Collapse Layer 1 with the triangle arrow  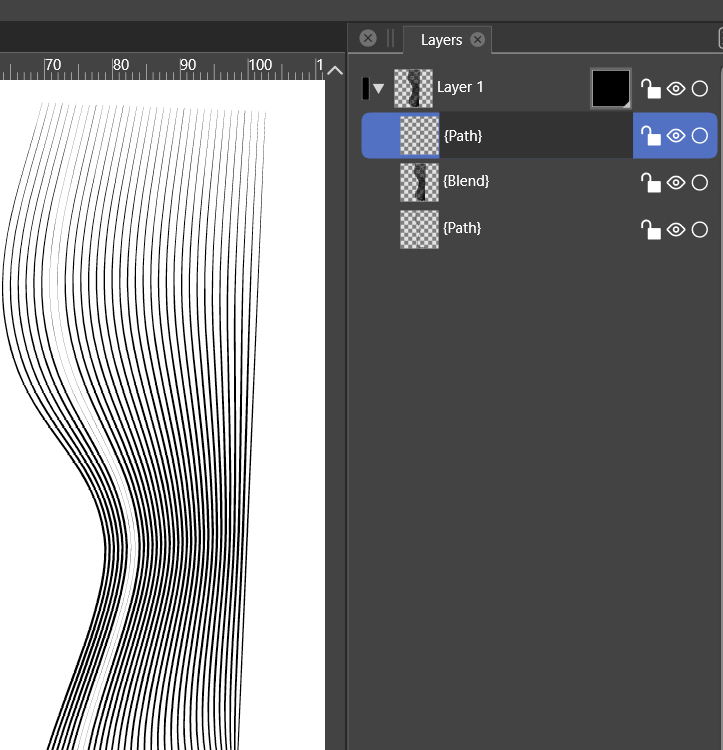click(379, 89)
